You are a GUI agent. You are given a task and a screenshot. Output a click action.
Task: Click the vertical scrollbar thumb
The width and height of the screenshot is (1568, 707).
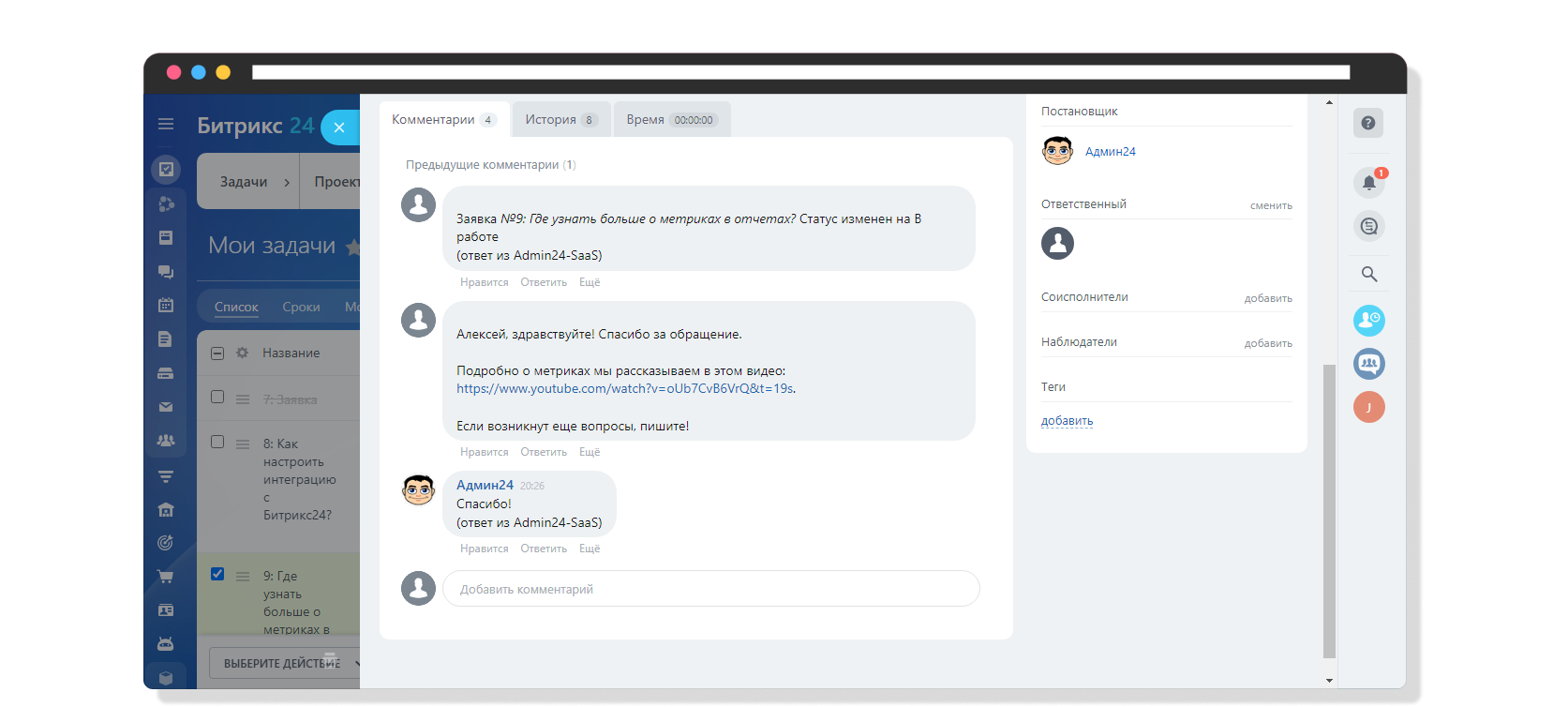click(x=1329, y=511)
